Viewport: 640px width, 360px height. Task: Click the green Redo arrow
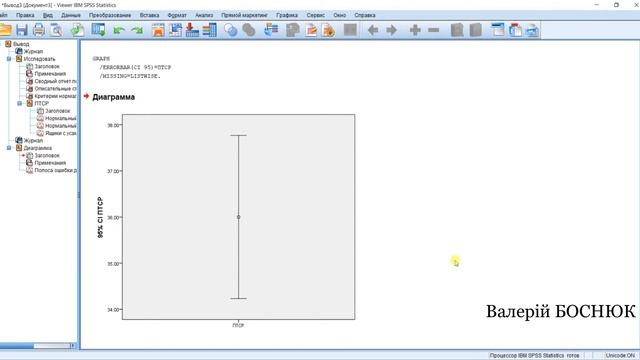(137, 30)
